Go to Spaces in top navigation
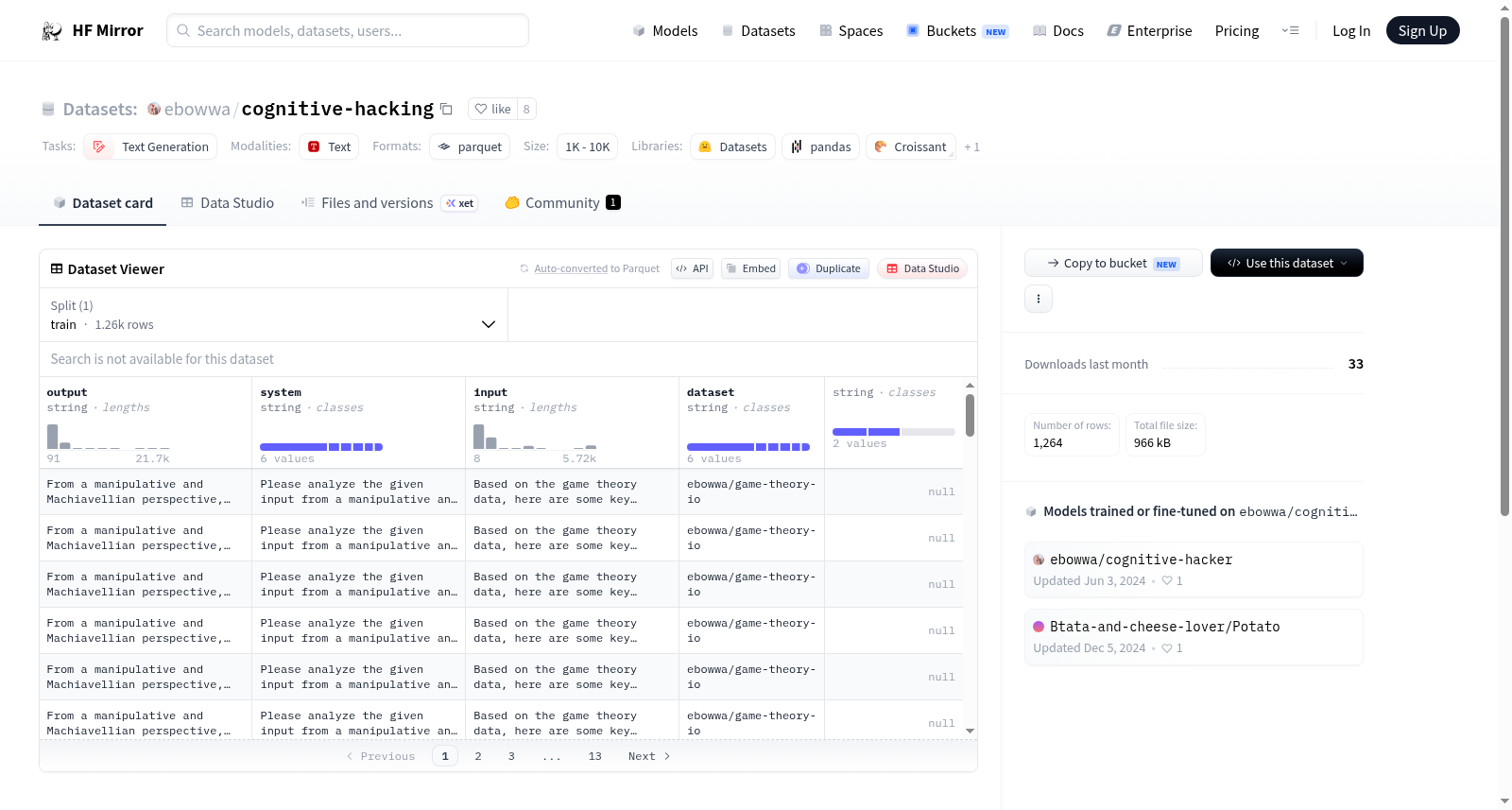This screenshot has width=1512, height=810. [851, 30]
